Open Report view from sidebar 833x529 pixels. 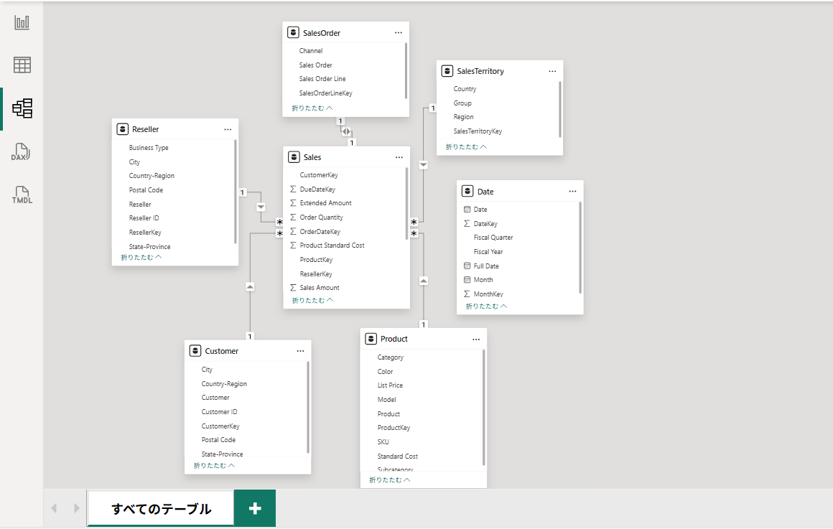22,22
